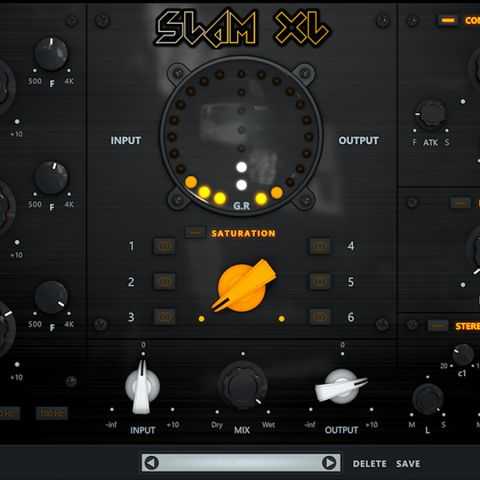Click the orange Saturation knob
Screen dimensions: 480x480
pos(244,286)
